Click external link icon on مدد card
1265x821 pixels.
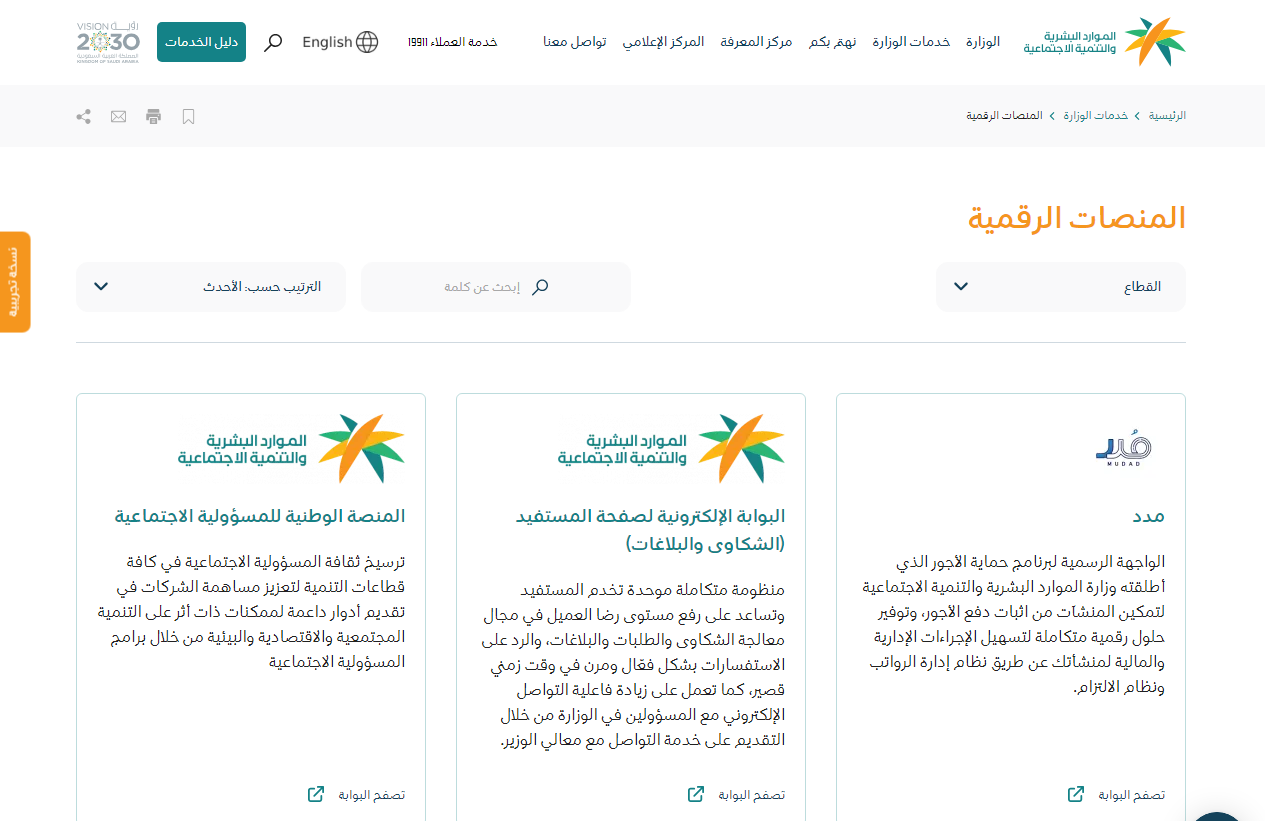[1076, 794]
